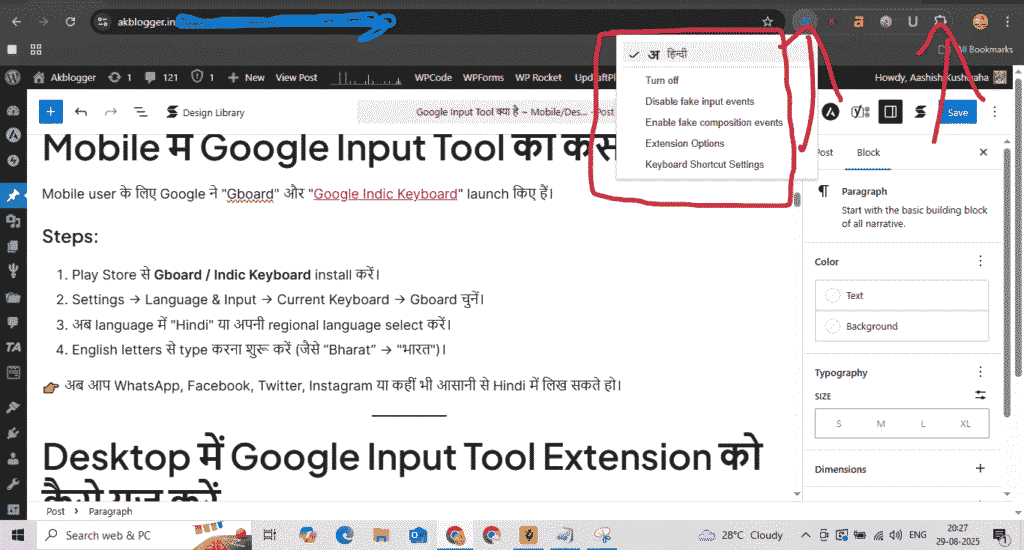1024x550 pixels.
Task: Click the orange 'a' extension icon
Action: pos(858,22)
